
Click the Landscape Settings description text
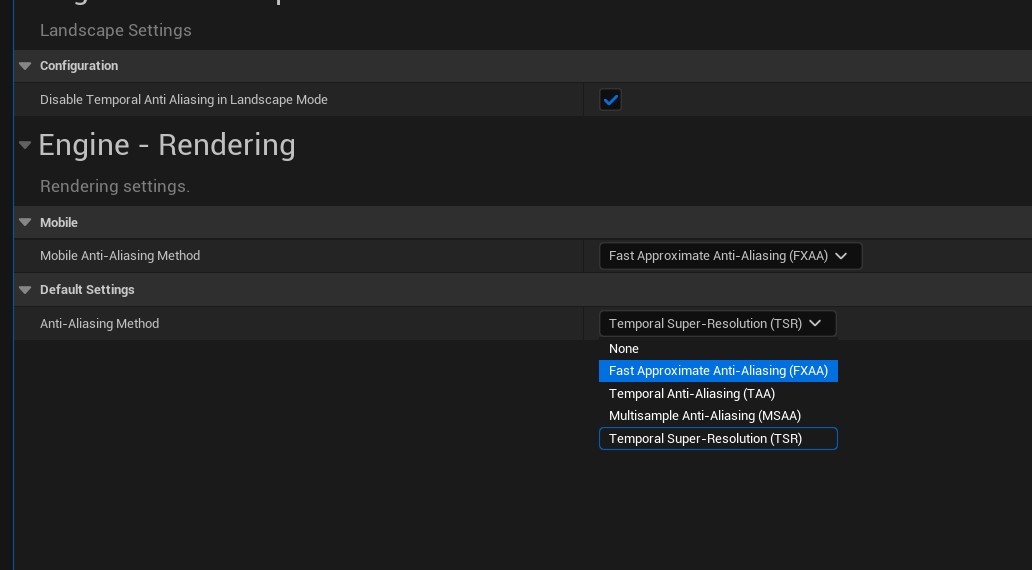pos(116,30)
